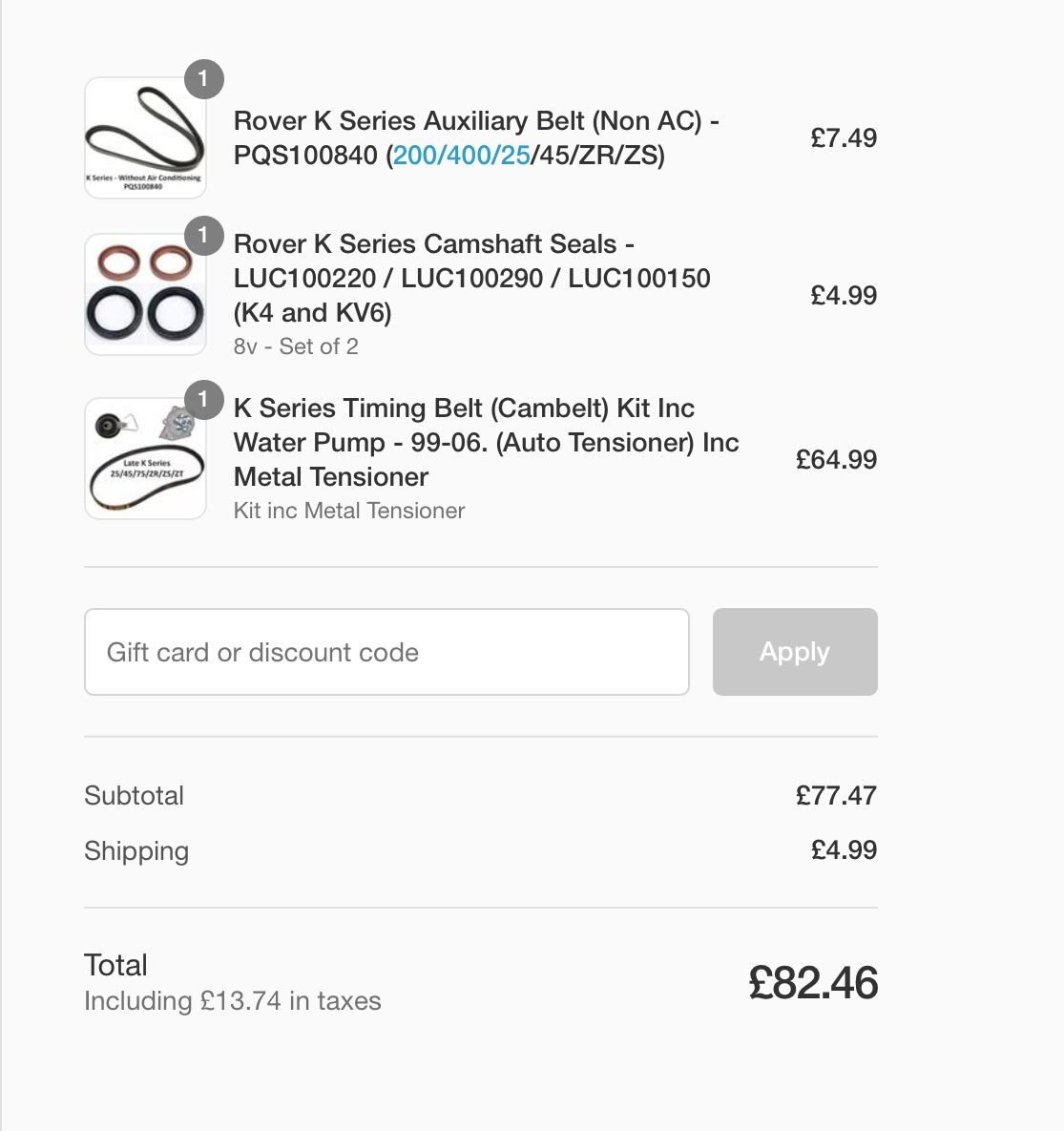Click the blue 200/400/25 link text
Screen dimensions: 1064x1131
click(462, 155)
